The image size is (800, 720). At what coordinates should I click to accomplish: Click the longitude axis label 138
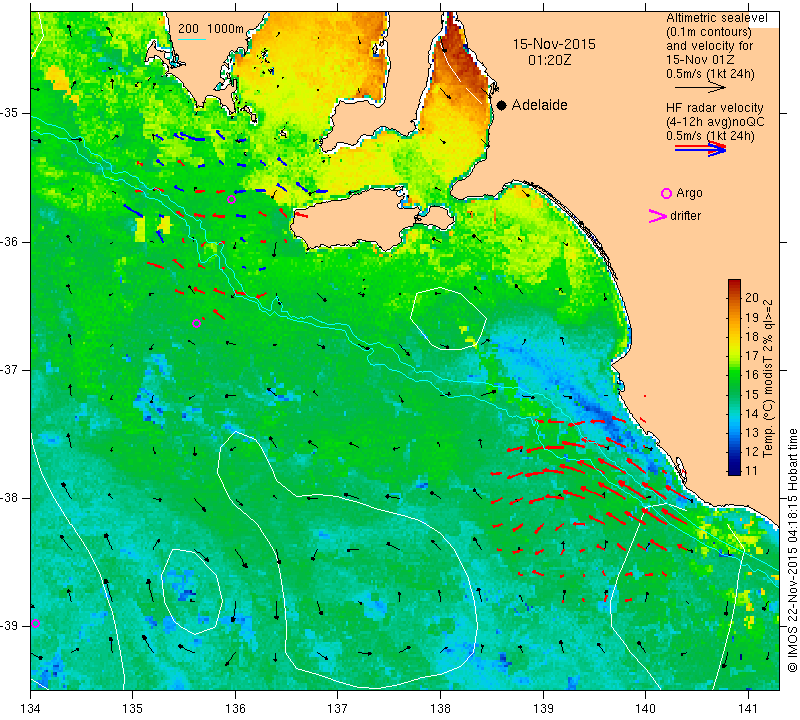[x=440, y=708]
